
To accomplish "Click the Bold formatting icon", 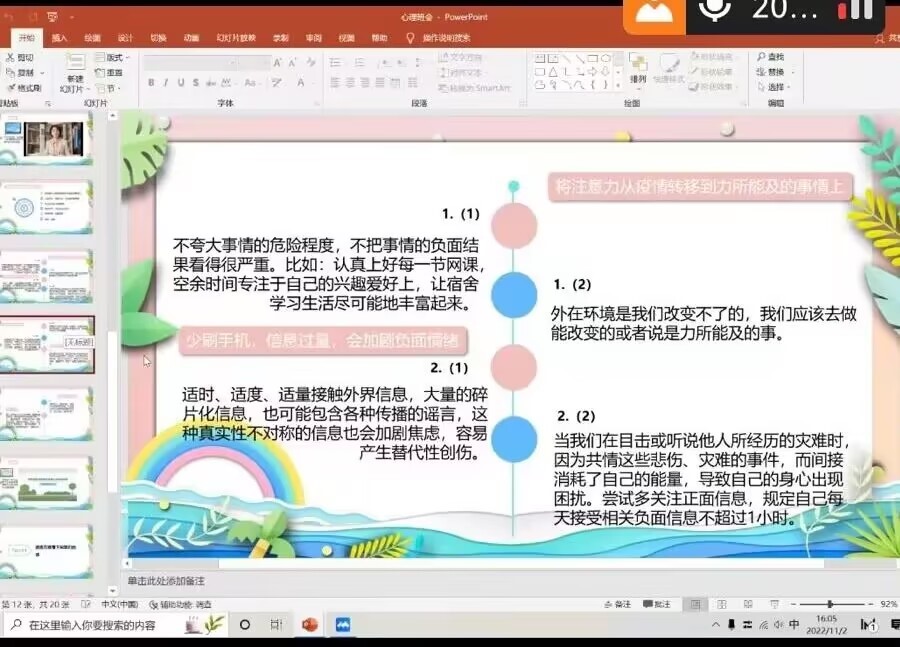I will pyautogui.click(x=151, y=83).
